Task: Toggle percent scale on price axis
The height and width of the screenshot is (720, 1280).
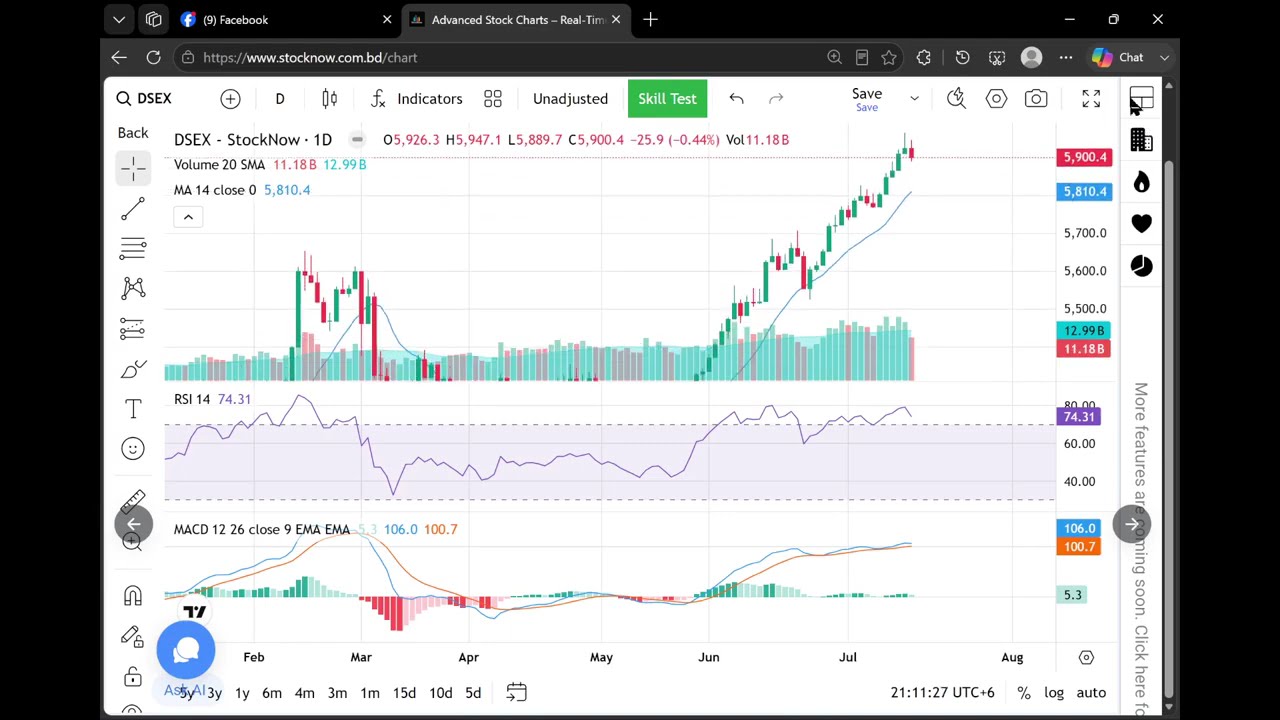Action: [1024, 692]
